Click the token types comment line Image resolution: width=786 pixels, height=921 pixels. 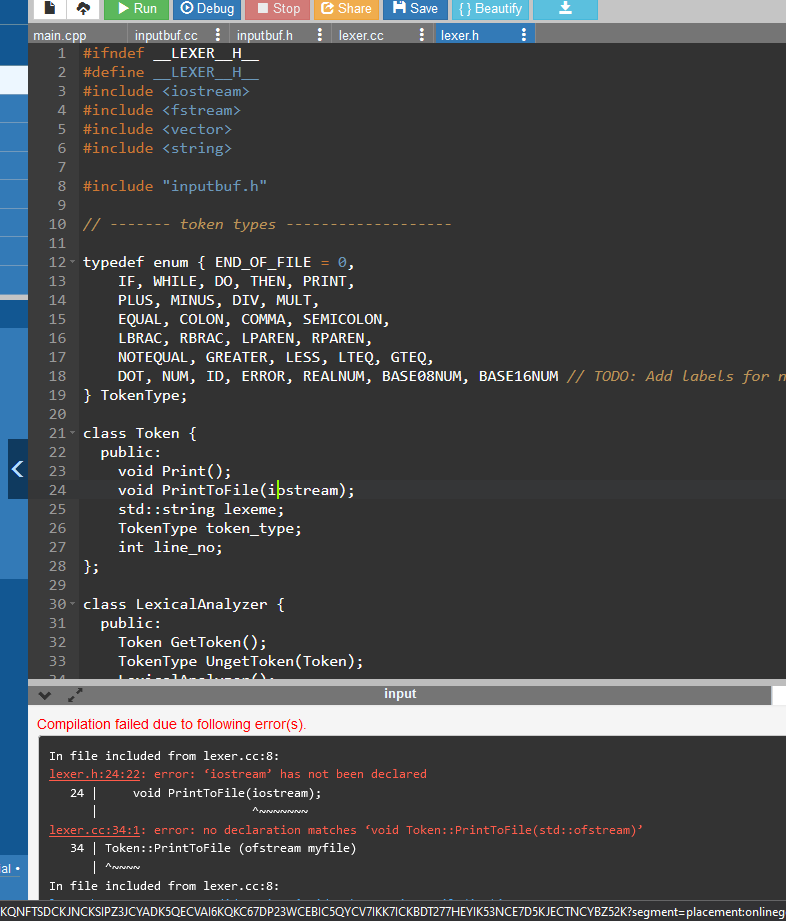point(267,224)
